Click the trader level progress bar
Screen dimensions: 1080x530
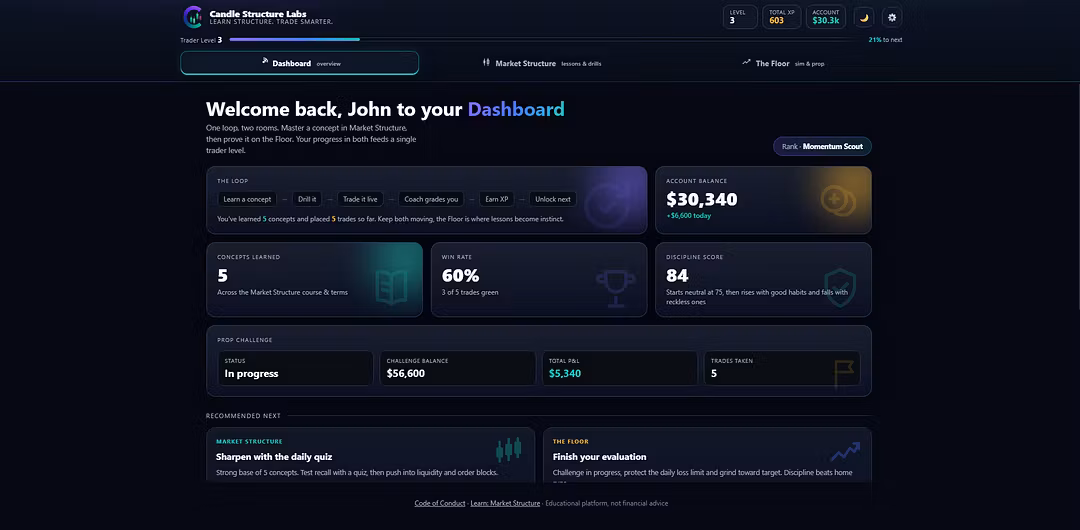coord(544,39)
